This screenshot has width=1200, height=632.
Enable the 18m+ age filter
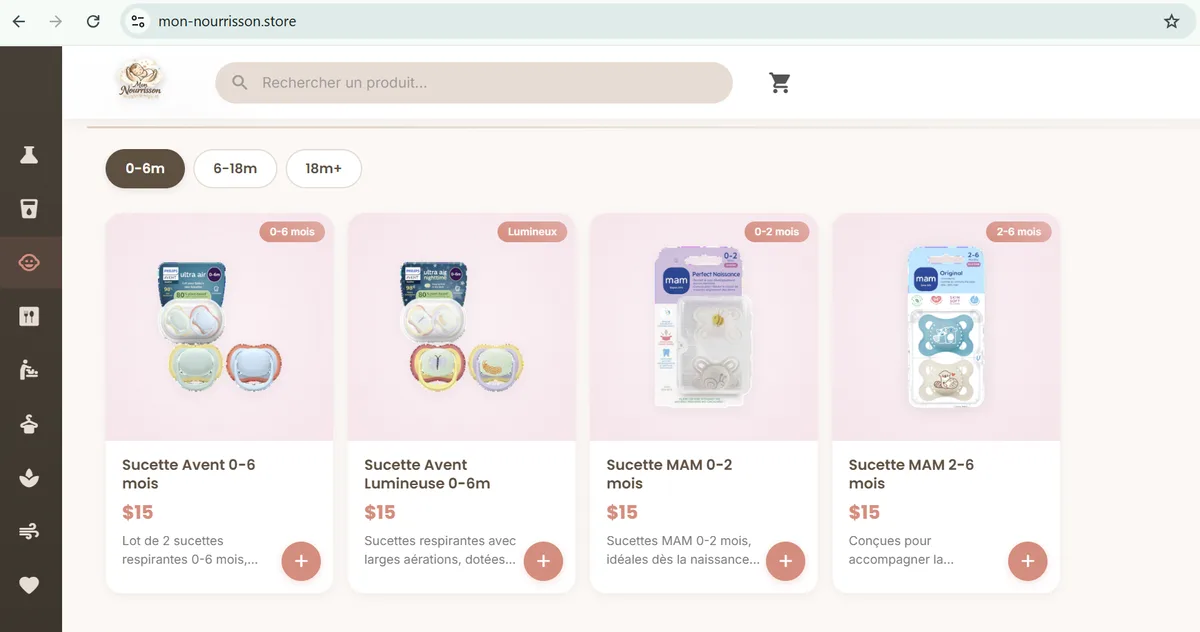[324, 168]
